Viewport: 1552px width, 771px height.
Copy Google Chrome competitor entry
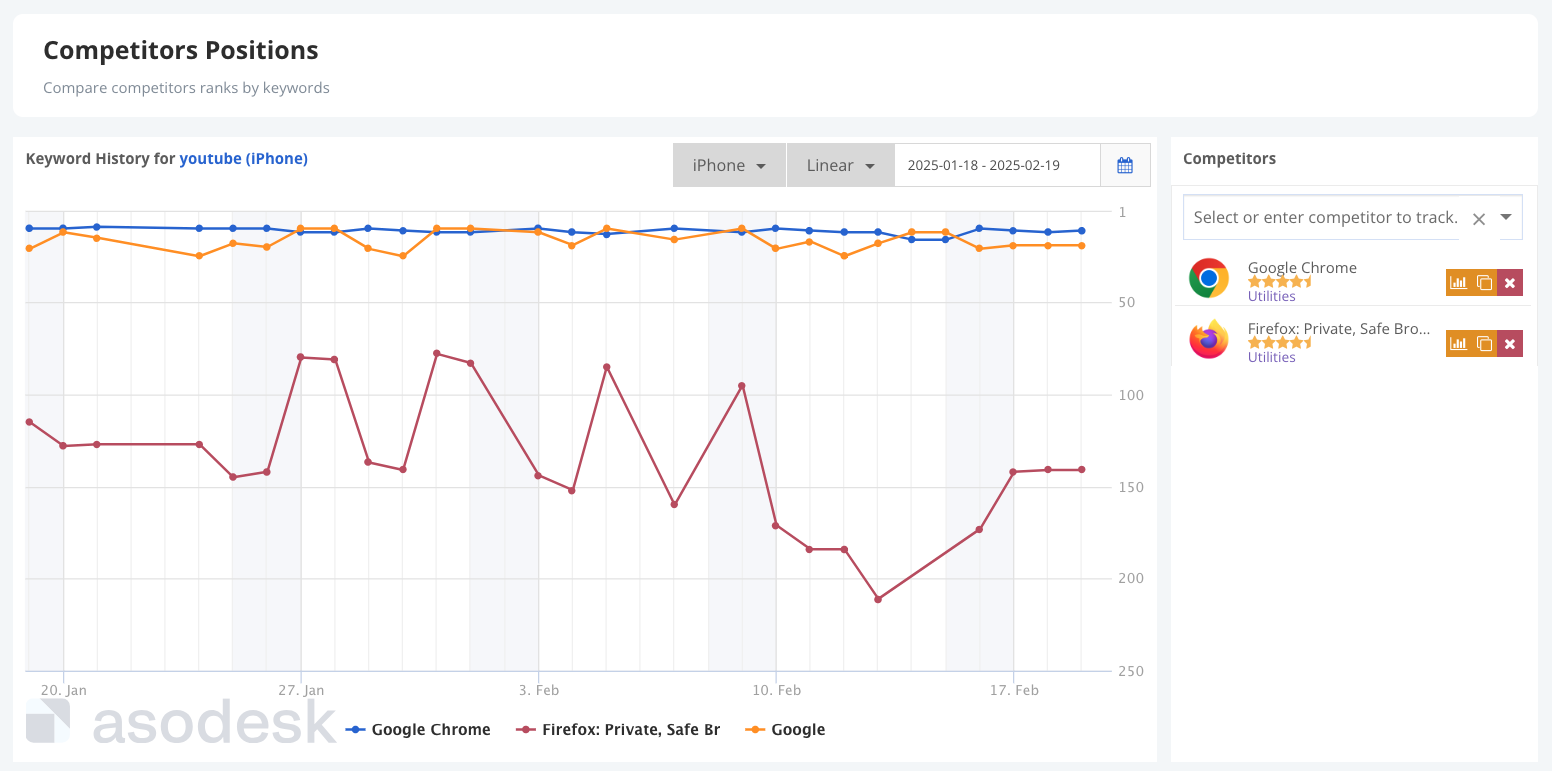[1485, 283]
